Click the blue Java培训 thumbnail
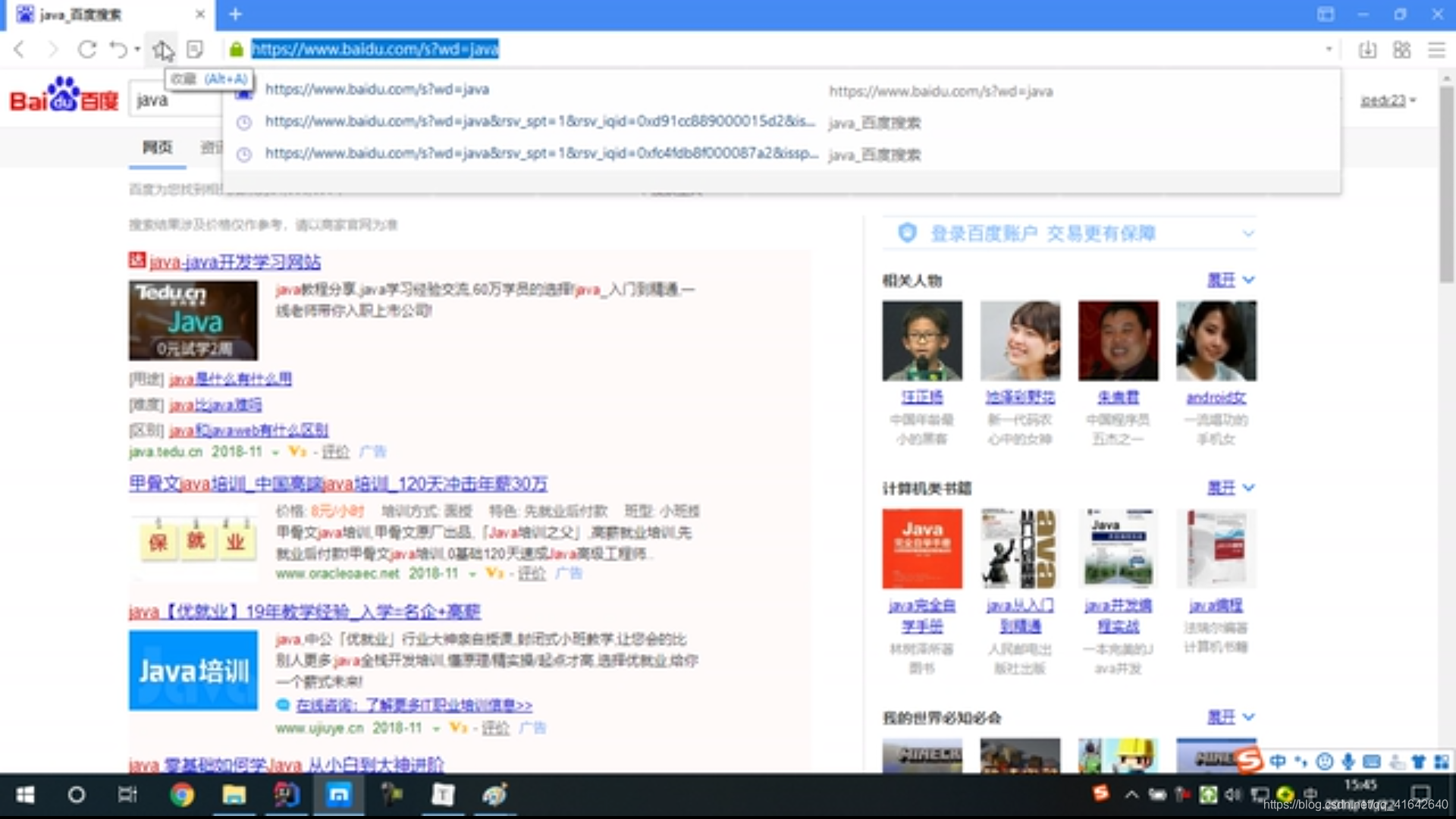The height and width of the screenshot is (819, 1456). [x=193, y=670]
